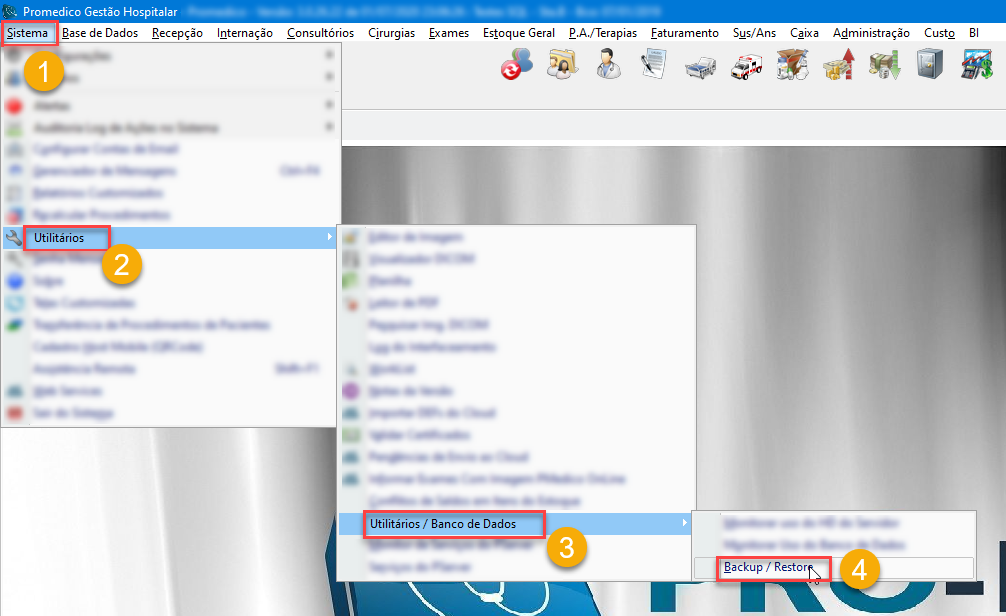Click the money with green down arrow icon
1006x616 pixels.
click(x=884, y=67)
